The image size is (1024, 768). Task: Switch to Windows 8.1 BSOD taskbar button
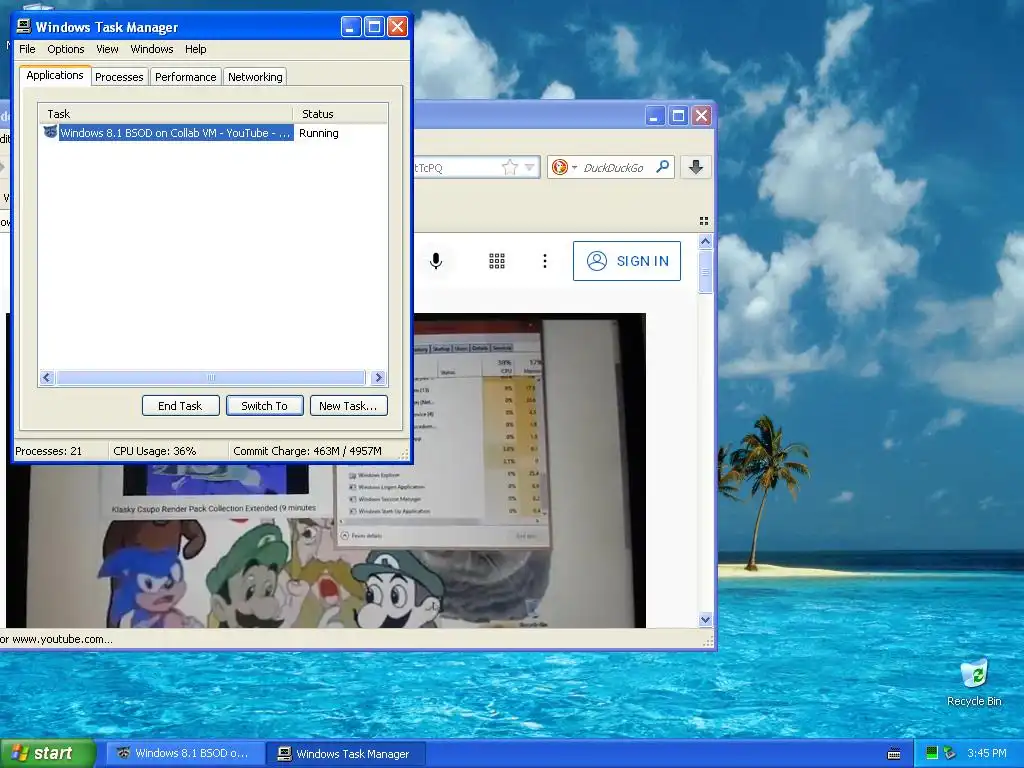(x=185, y=753)
